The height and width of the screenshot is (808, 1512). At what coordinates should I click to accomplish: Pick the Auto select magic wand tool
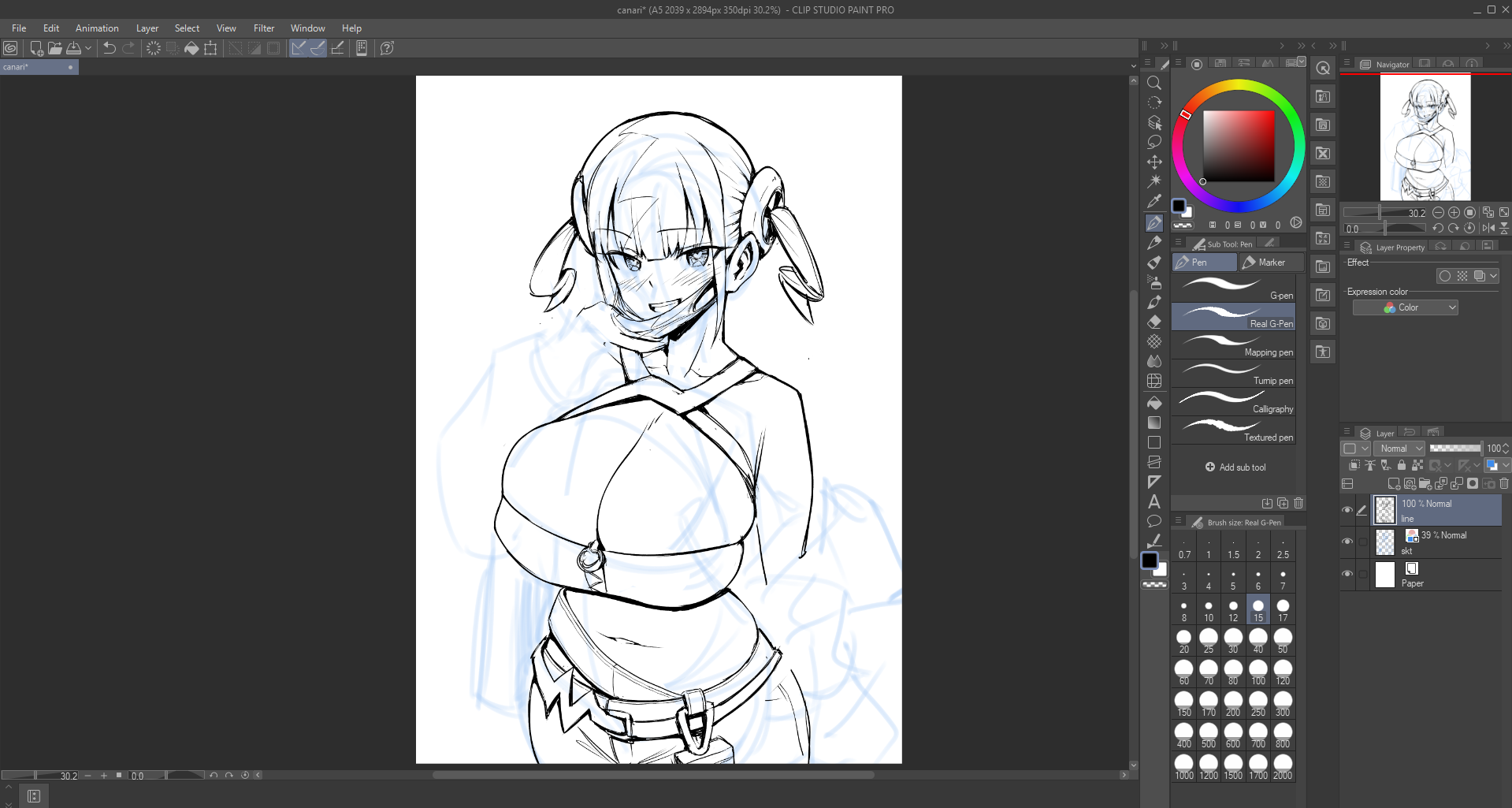click(1154, 181)
